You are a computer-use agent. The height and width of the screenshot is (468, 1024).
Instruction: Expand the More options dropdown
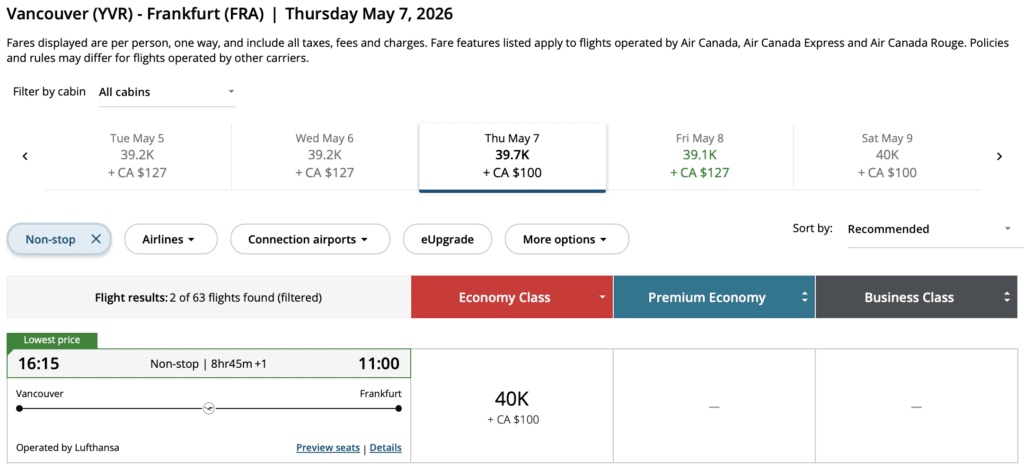pos(566,240)
